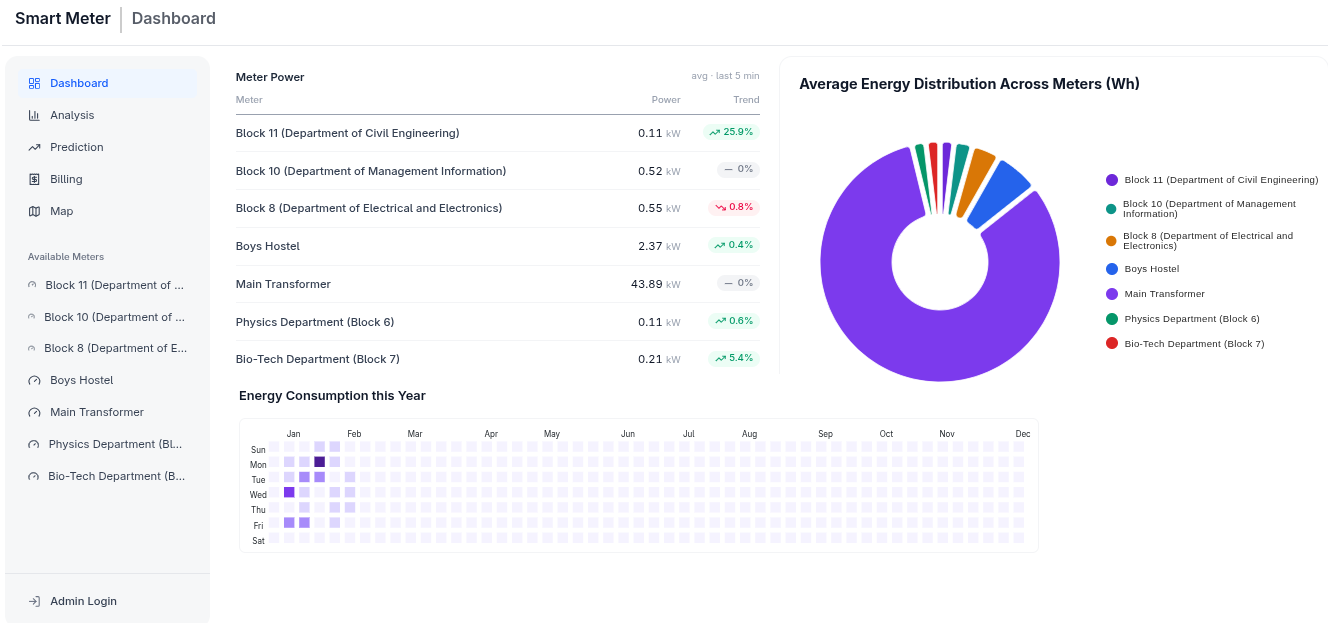Click the blue Boys Hostel pie slice
This screenshot has width=1328, height=623.
click(998, 194)
